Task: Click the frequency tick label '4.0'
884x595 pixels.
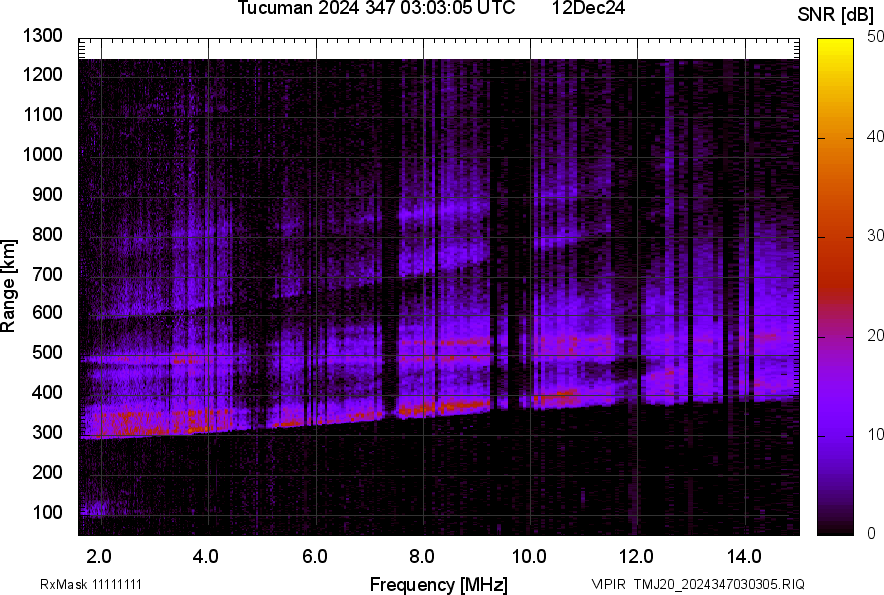Action: (206, 557)
